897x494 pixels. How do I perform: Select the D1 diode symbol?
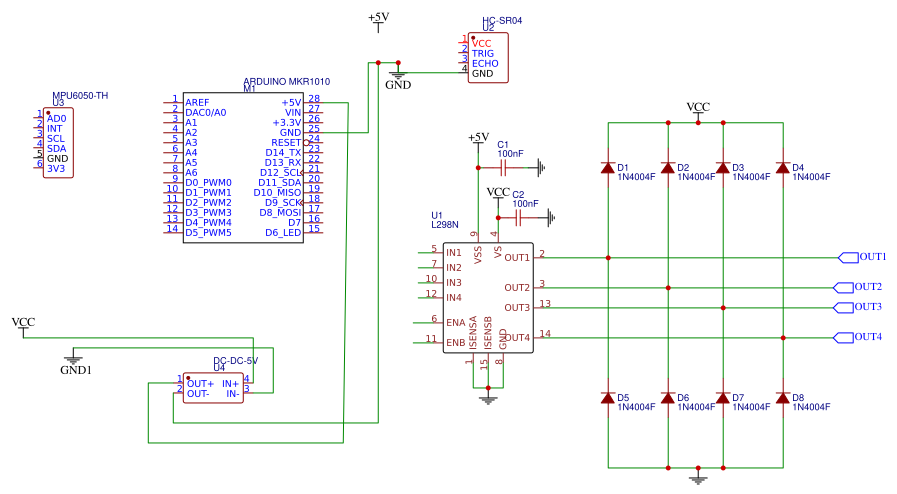click(608, 168)
